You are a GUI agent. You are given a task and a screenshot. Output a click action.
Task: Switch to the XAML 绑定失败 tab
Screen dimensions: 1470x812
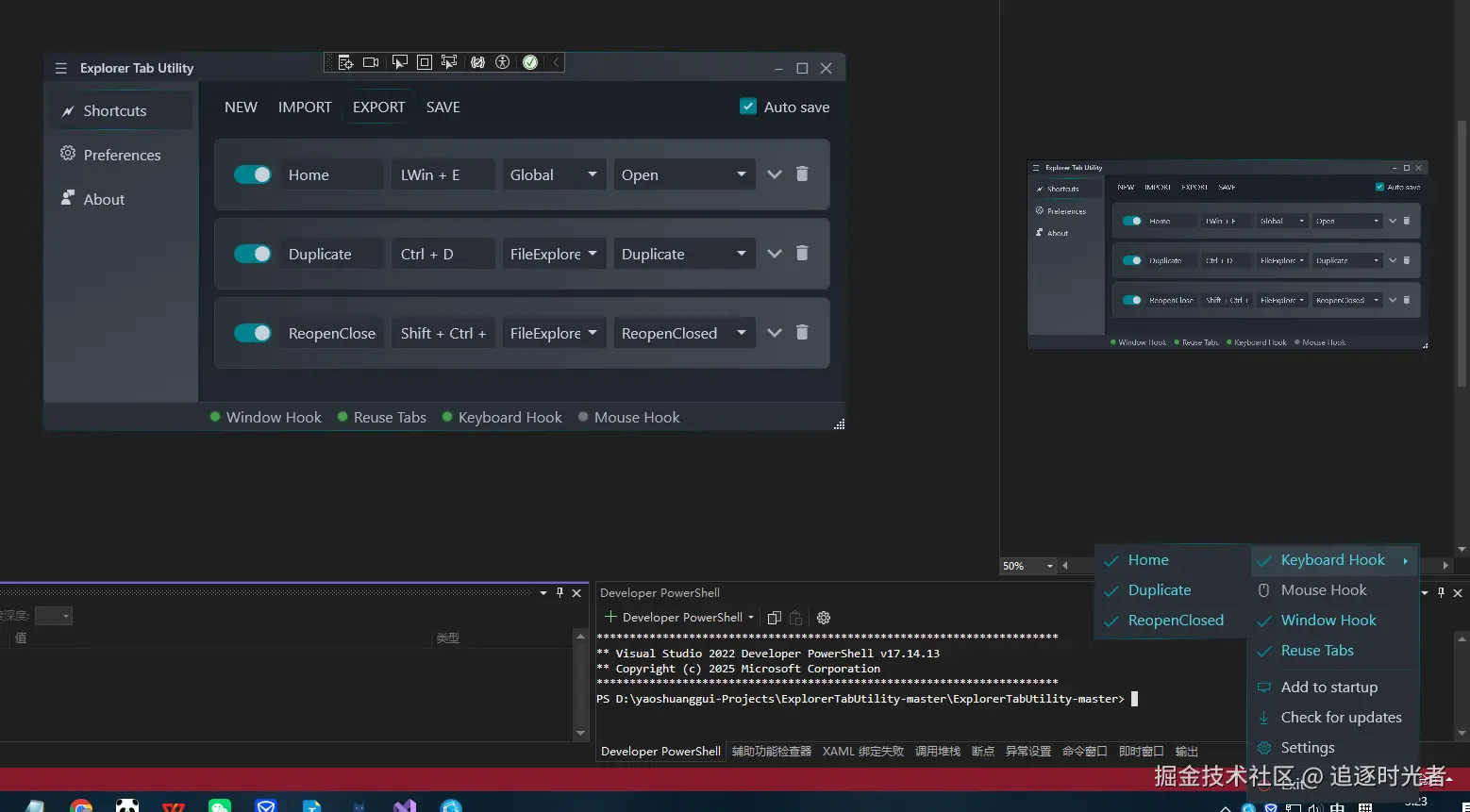(862, 752)
